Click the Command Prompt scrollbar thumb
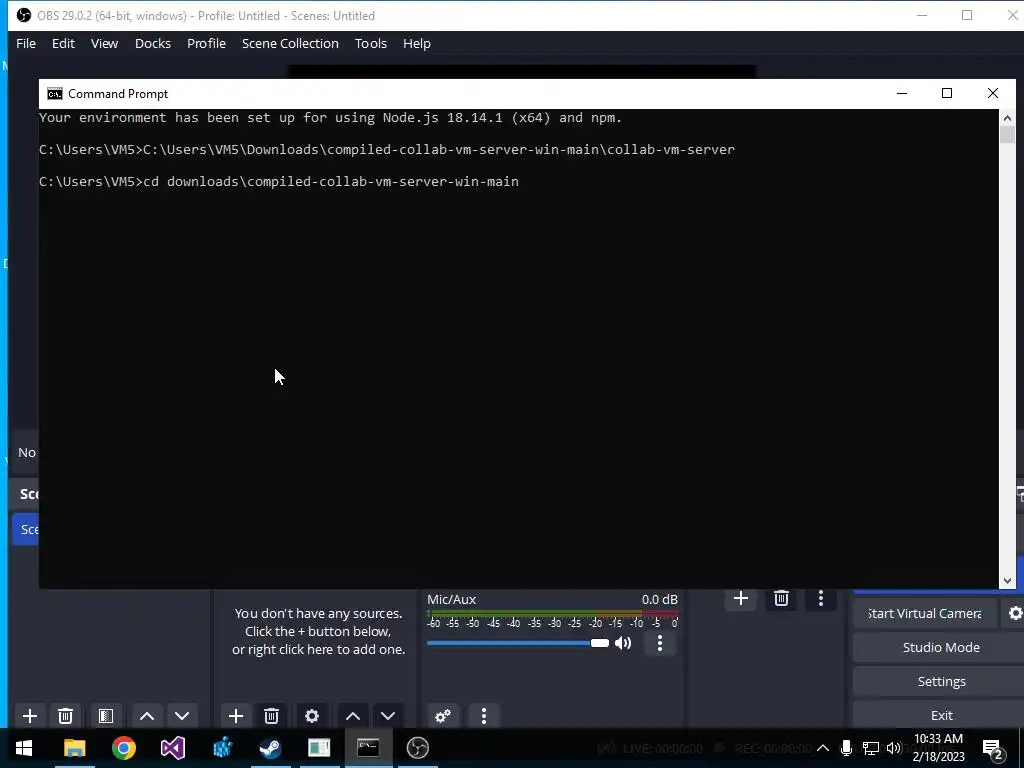The height and width of the screenshot is (768, 1024). pyautogui.click(x=1007, y=135)
